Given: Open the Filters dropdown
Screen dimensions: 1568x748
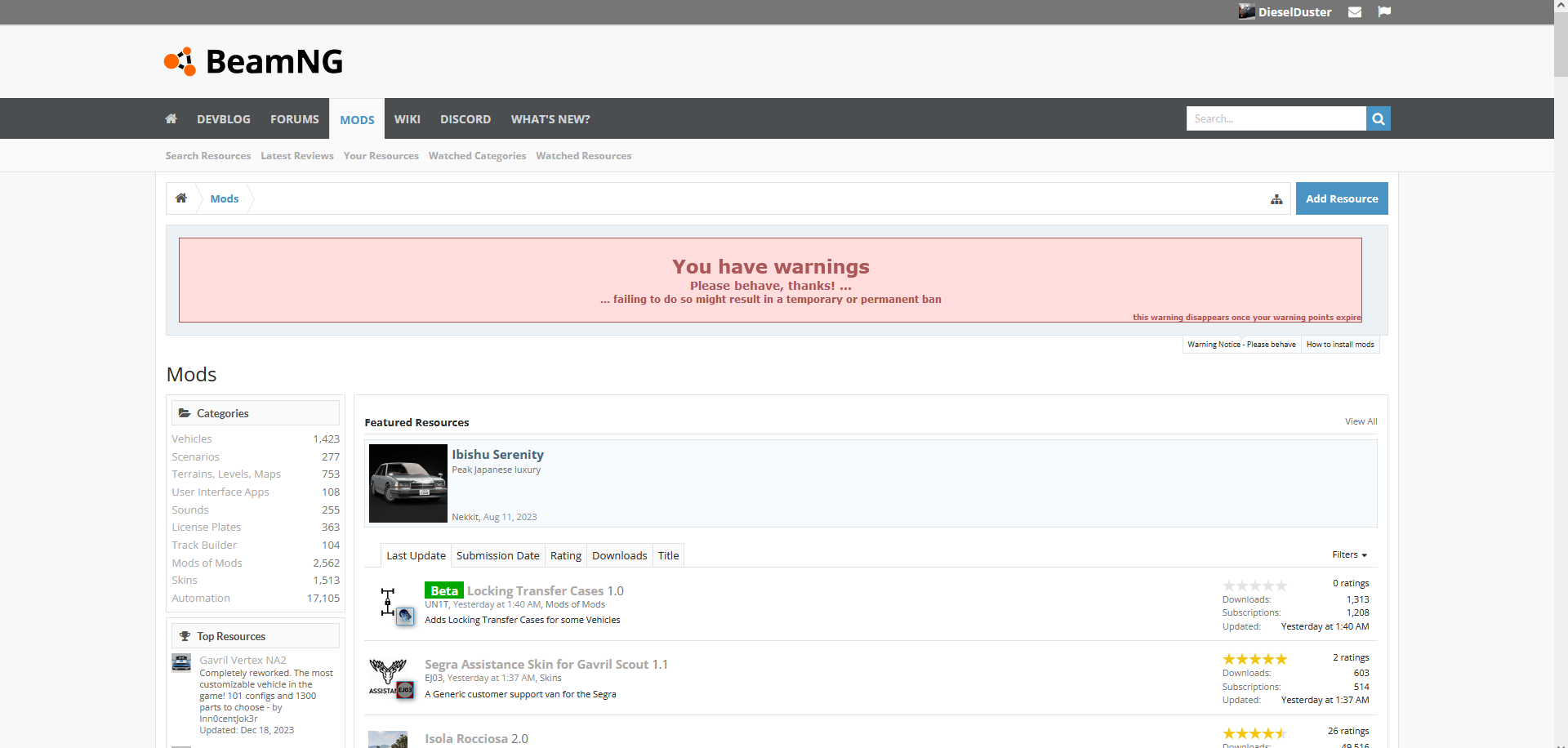Looking at the screenshot, I should [1349, 555].
